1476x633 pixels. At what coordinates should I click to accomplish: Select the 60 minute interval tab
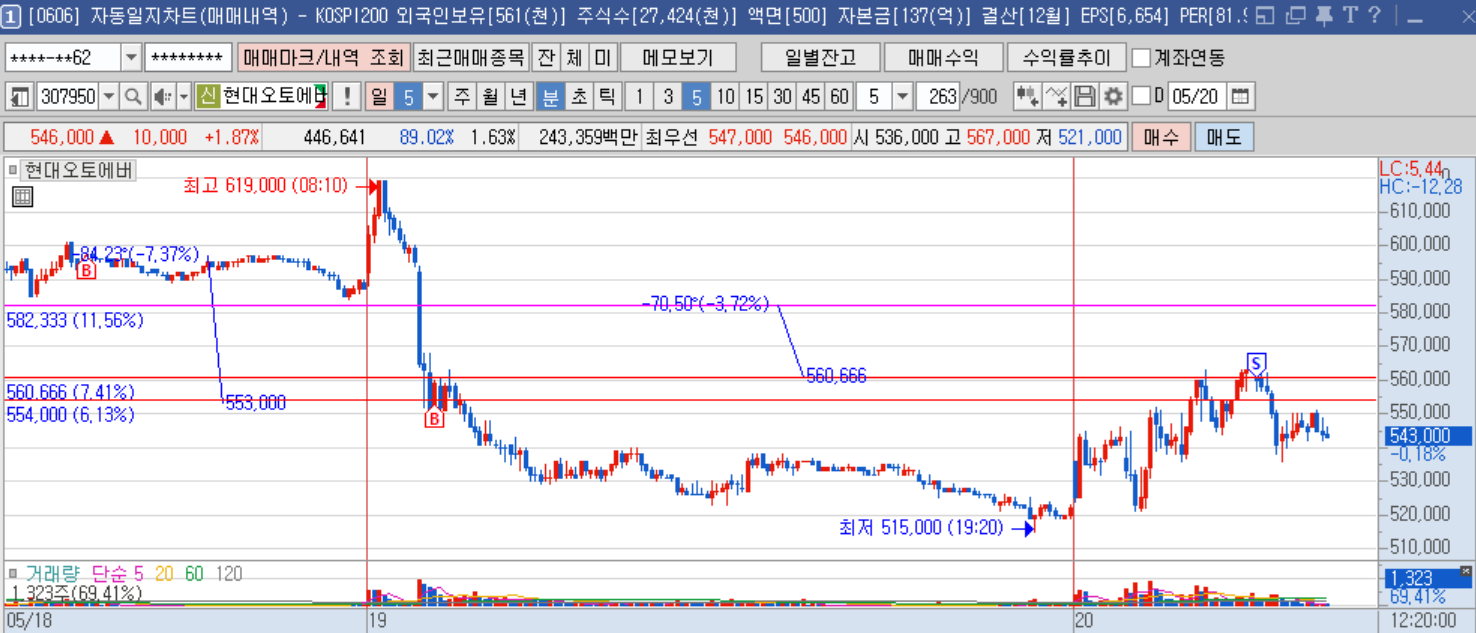839,97
